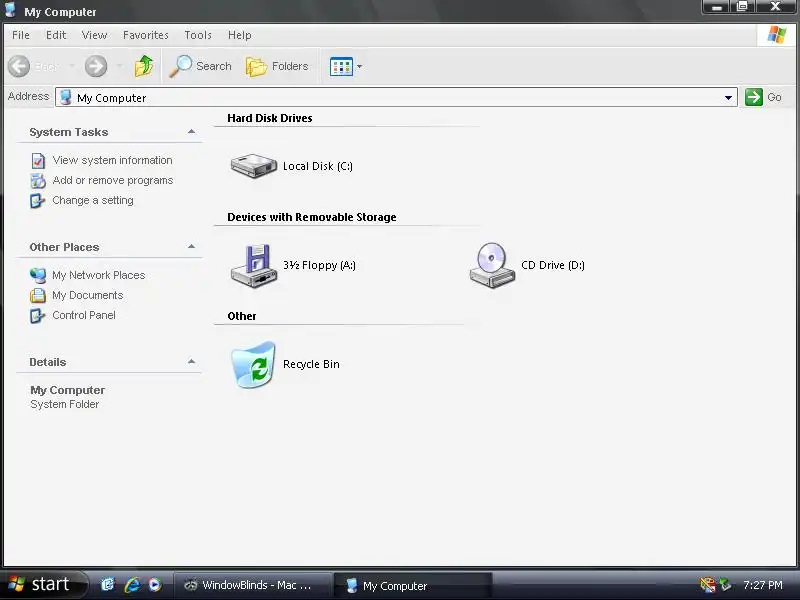Open Control Panel link
Screen dimensions: 800x600
coord(84,315)
